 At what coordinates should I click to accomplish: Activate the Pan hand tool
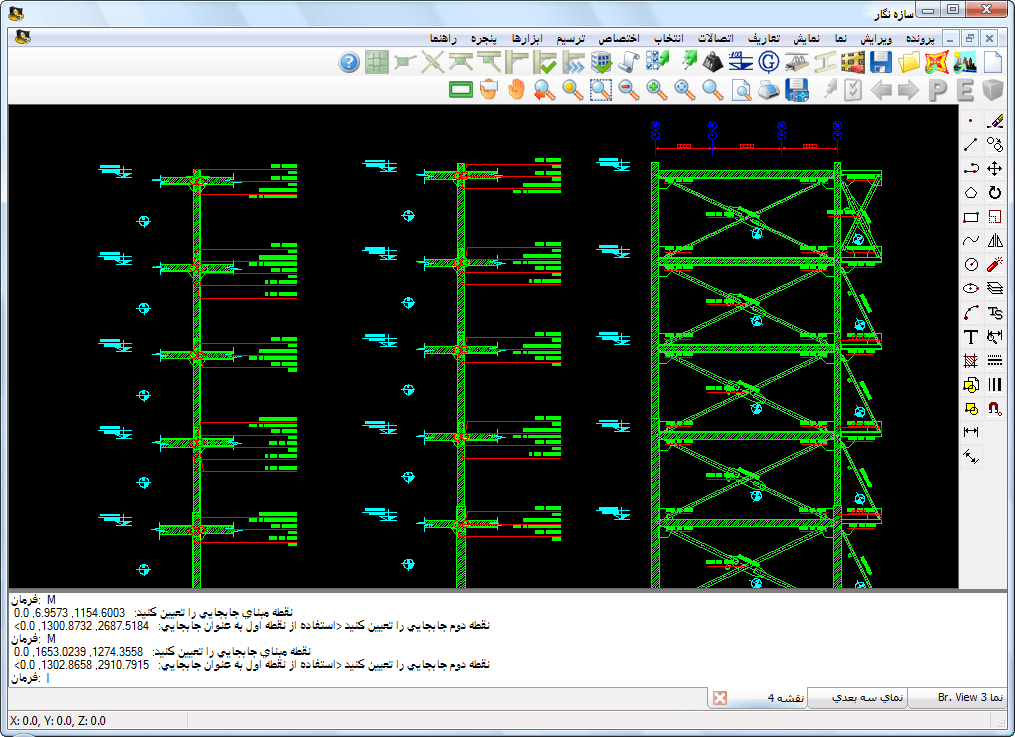tap(516, 91)
